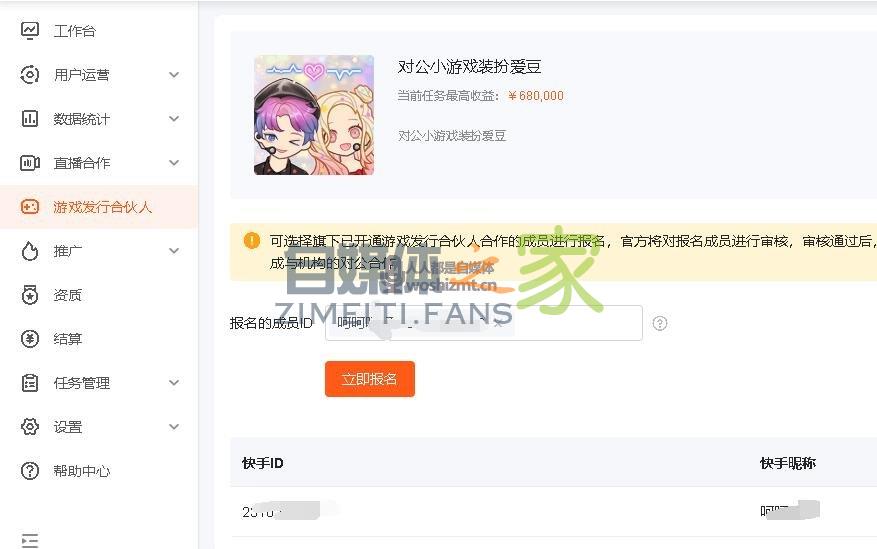Viewport: 877px width, 549px height.
Task: Click the 工作台 dashboard icon
Action: tap(30, 30)
